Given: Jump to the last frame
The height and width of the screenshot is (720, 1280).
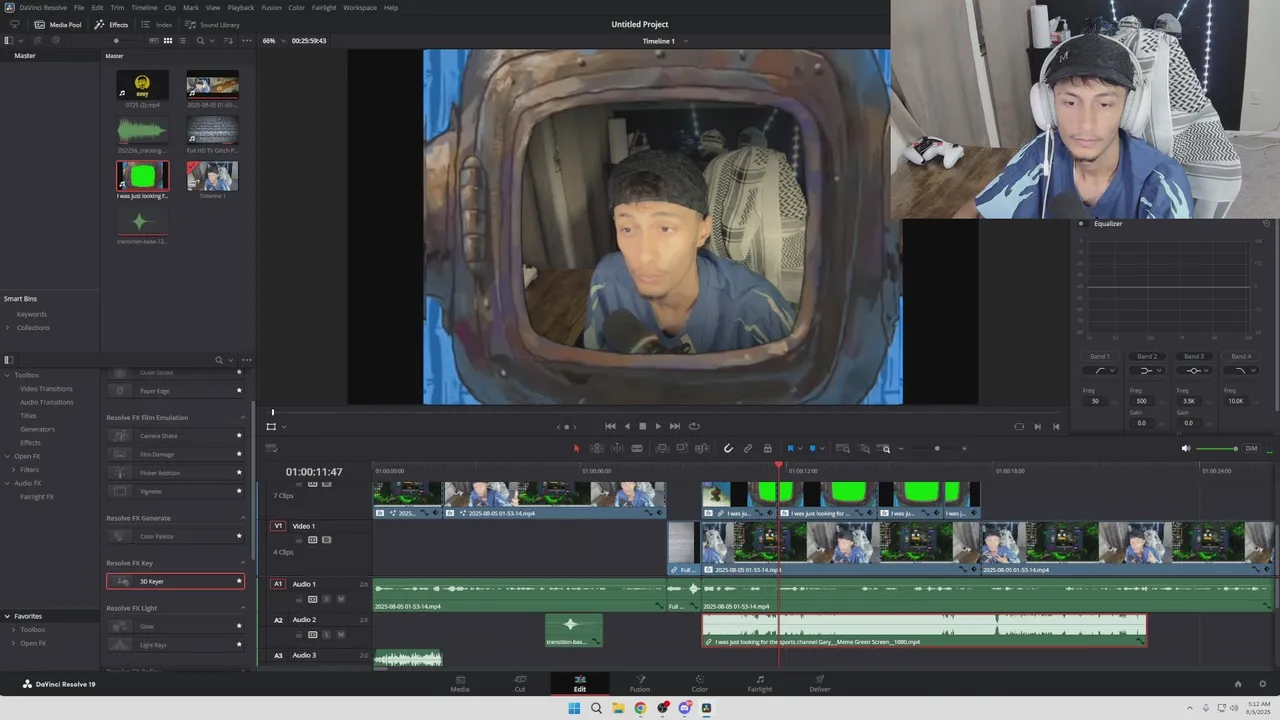Looking at the screenshot, I should pyautogui.click(x=675, y=426).
